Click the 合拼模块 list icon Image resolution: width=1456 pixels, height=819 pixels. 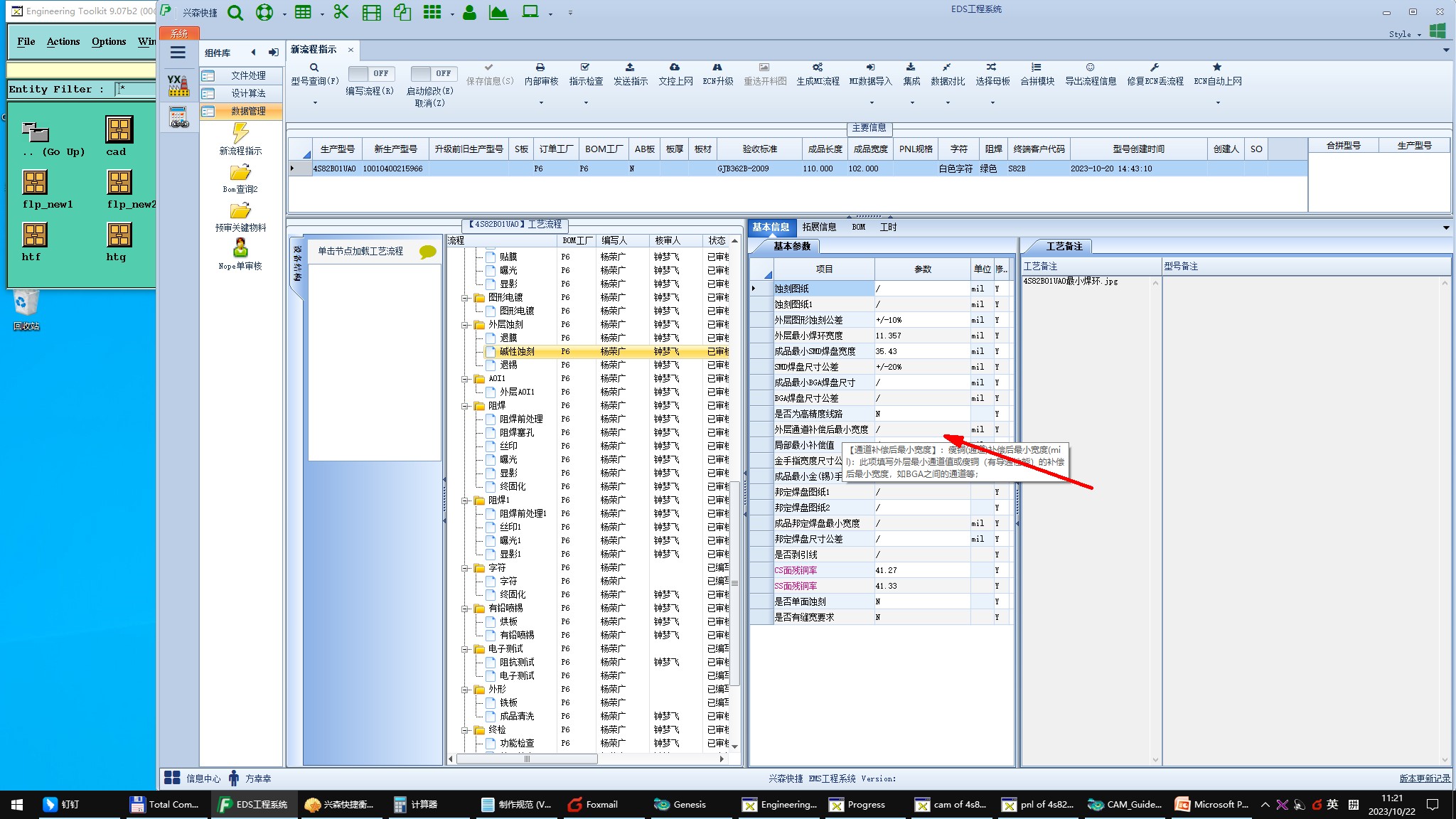coord(1037,67)
